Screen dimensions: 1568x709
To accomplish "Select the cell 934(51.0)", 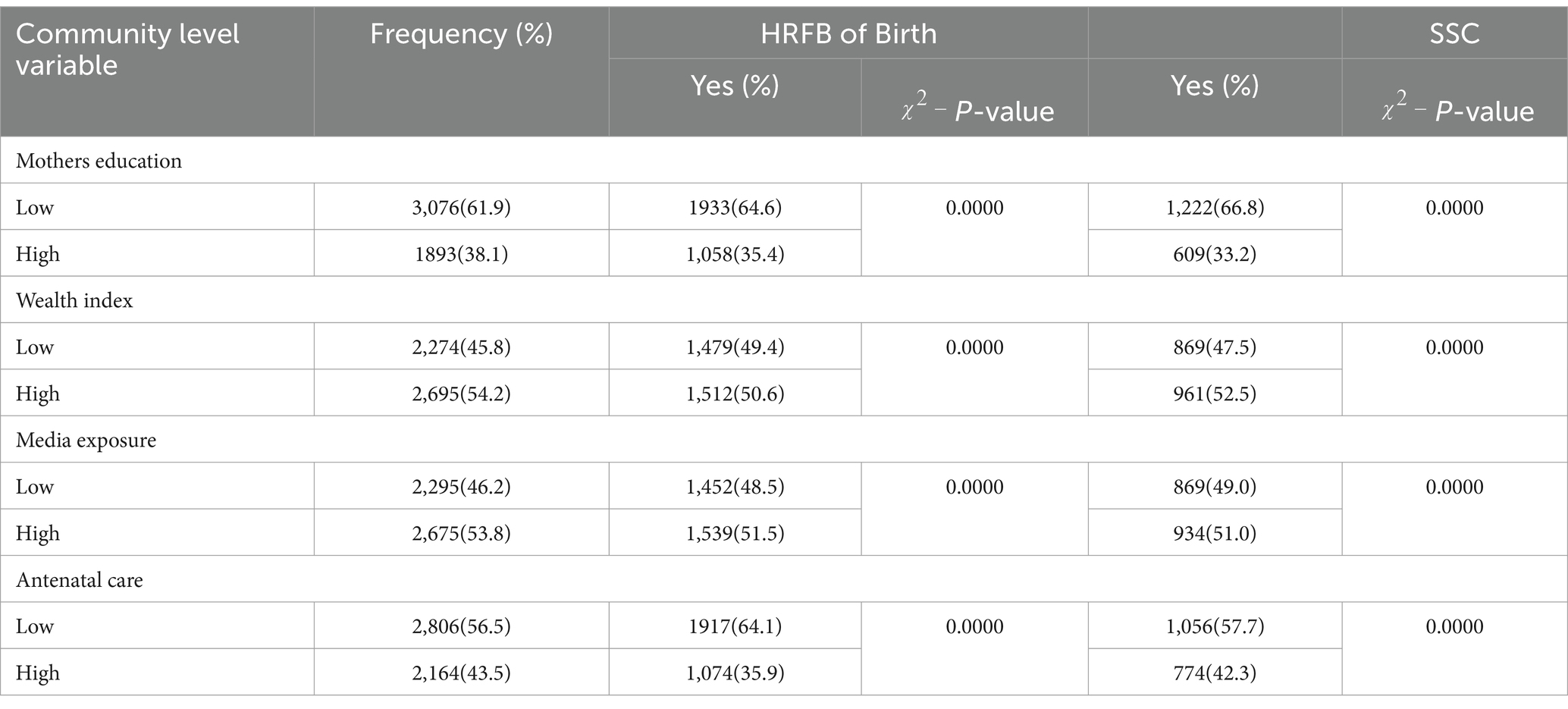I will (1215, 533).
